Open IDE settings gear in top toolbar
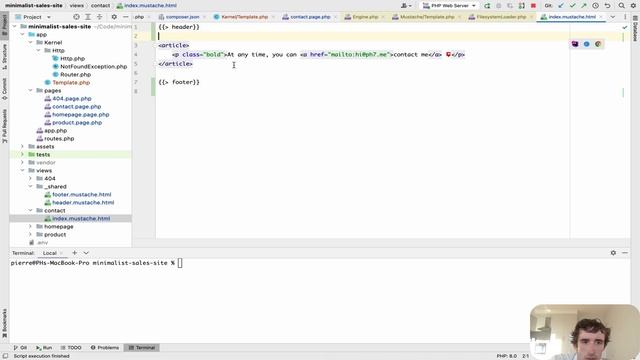Viewport: 640px width, 360px height. [x=633, y=6]
